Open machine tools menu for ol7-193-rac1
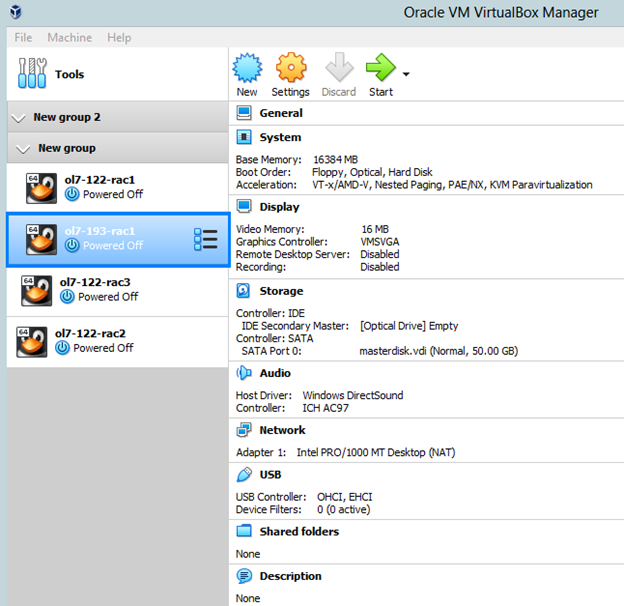This screenshot has height=606, width=624. pyautogui.click(x=206, y=240)
